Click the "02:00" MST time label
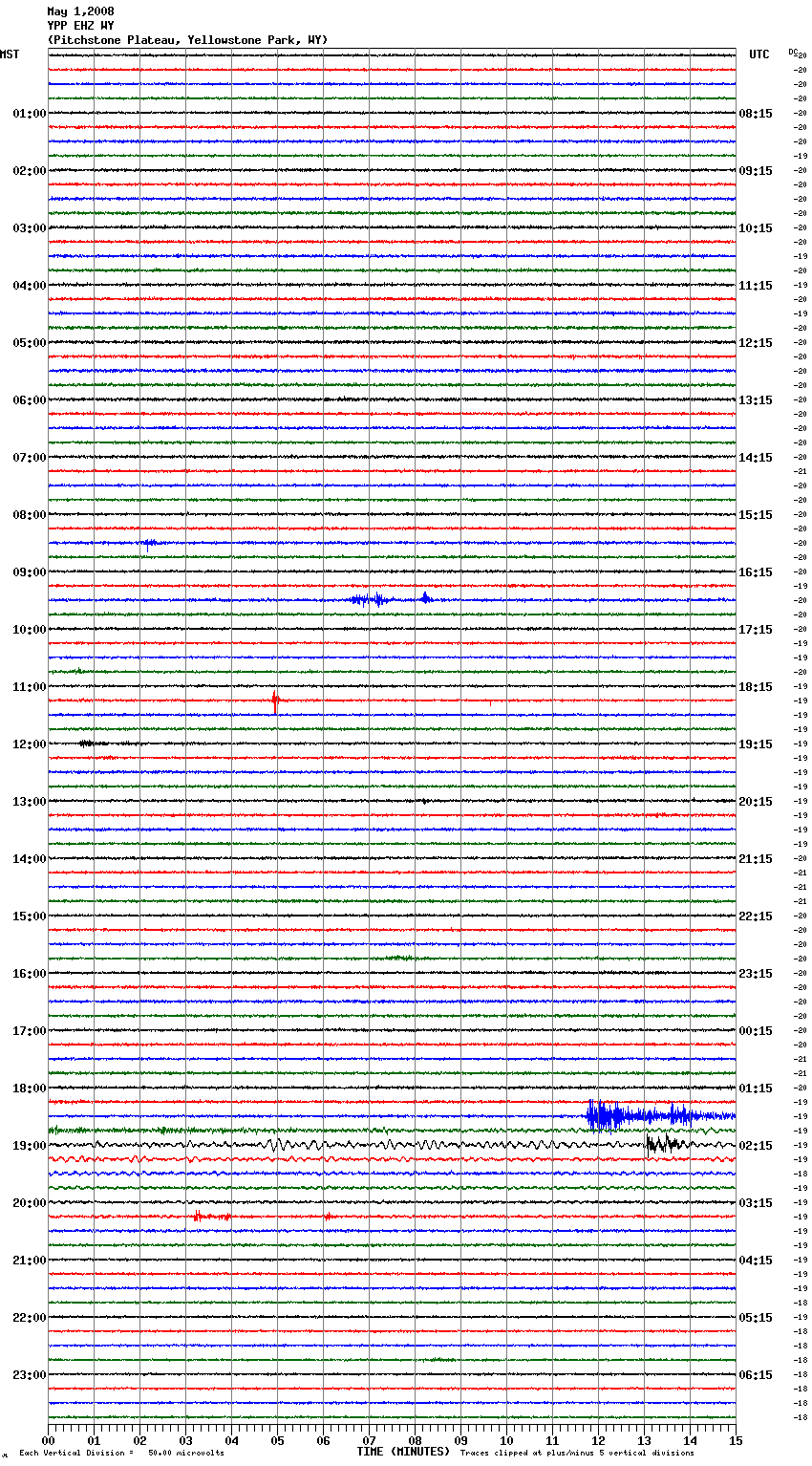This screenshot has width=812, height=1466. 30,171
